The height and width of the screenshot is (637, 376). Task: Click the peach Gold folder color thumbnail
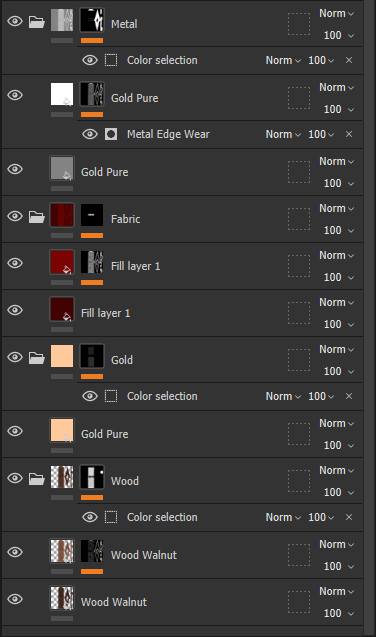tap(62, 356)
